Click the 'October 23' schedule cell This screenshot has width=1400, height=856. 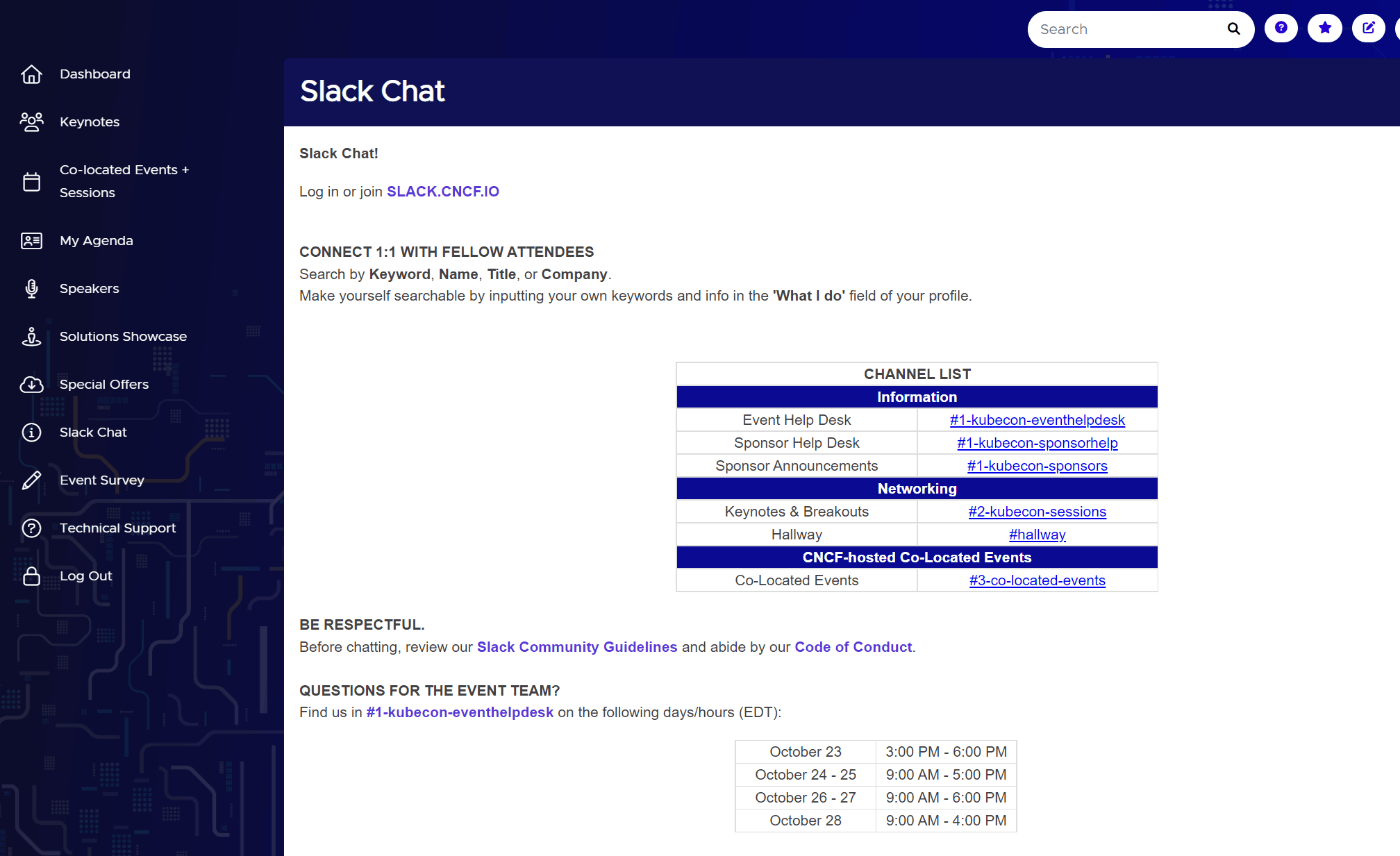(x=806, y=752)
